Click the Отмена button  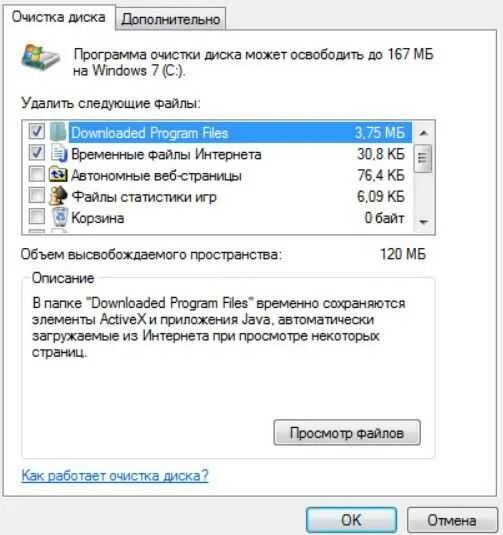coord(452,520)
